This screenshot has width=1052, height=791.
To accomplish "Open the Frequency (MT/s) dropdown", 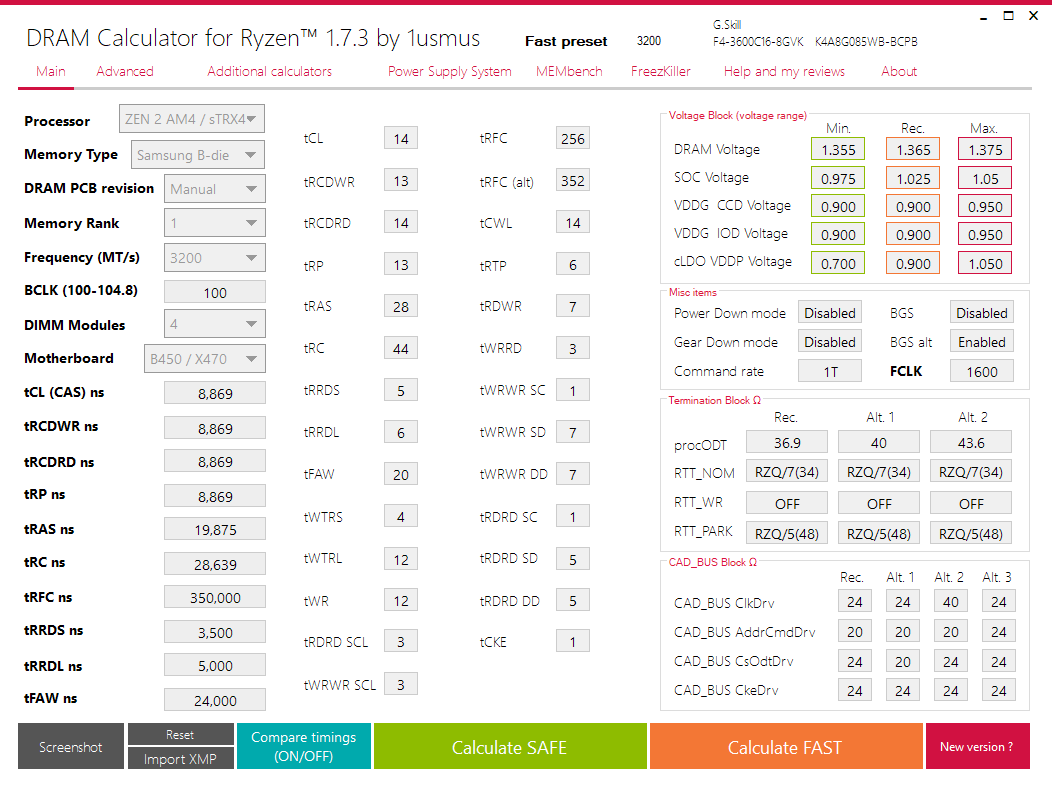I will pos(214,257).
